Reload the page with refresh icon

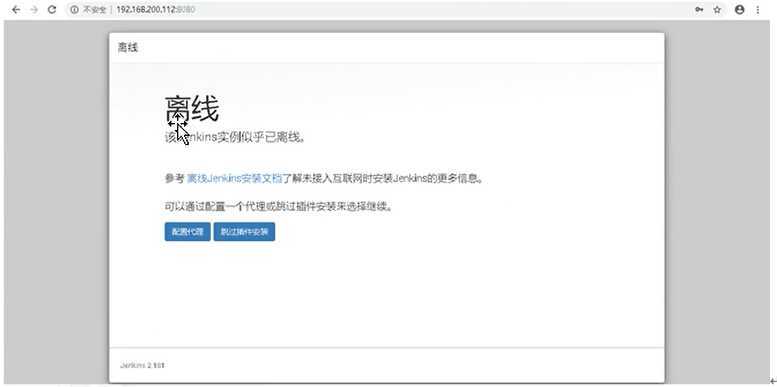[x=52, y=10]
